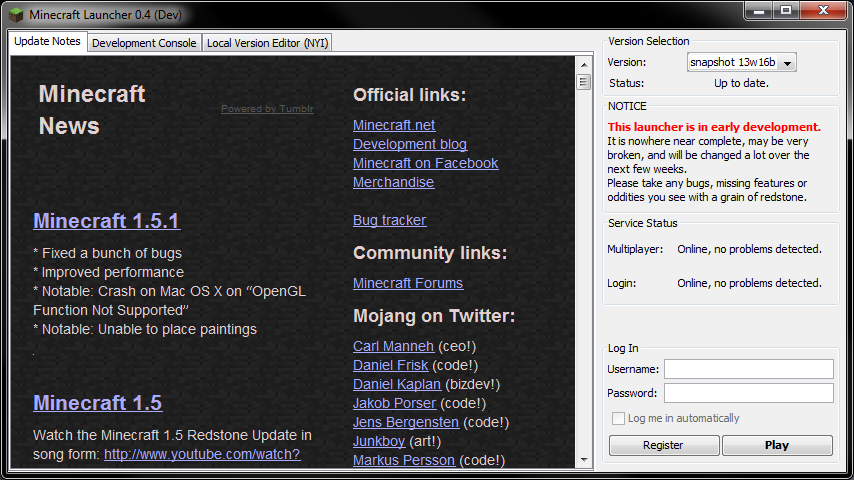This screenshot has width=854, height=480.
Task: Click the Minecraft grass block title icon
Action: [16, 15]
